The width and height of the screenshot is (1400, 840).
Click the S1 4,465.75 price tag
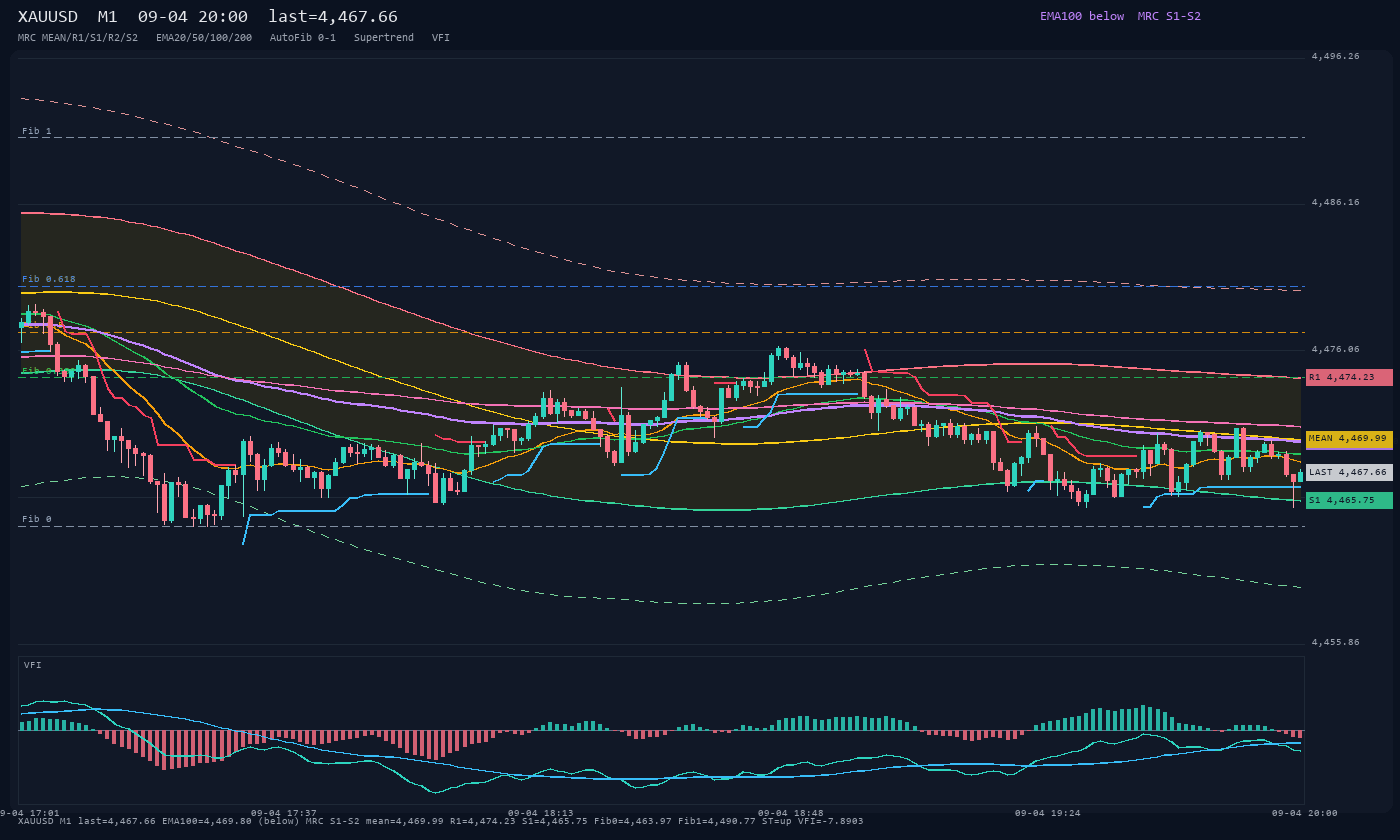[x=1349, y=500]
